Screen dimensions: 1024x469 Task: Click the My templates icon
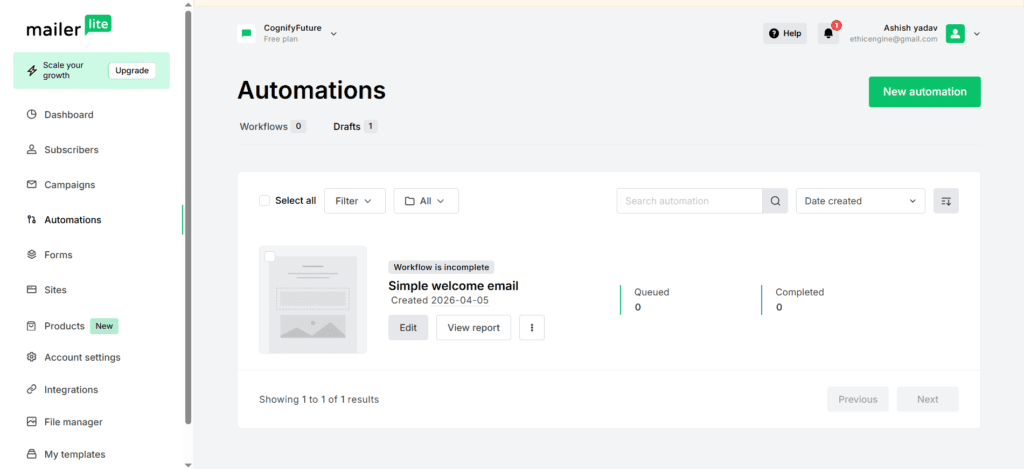pyautogui.click(x=31, y=454)
